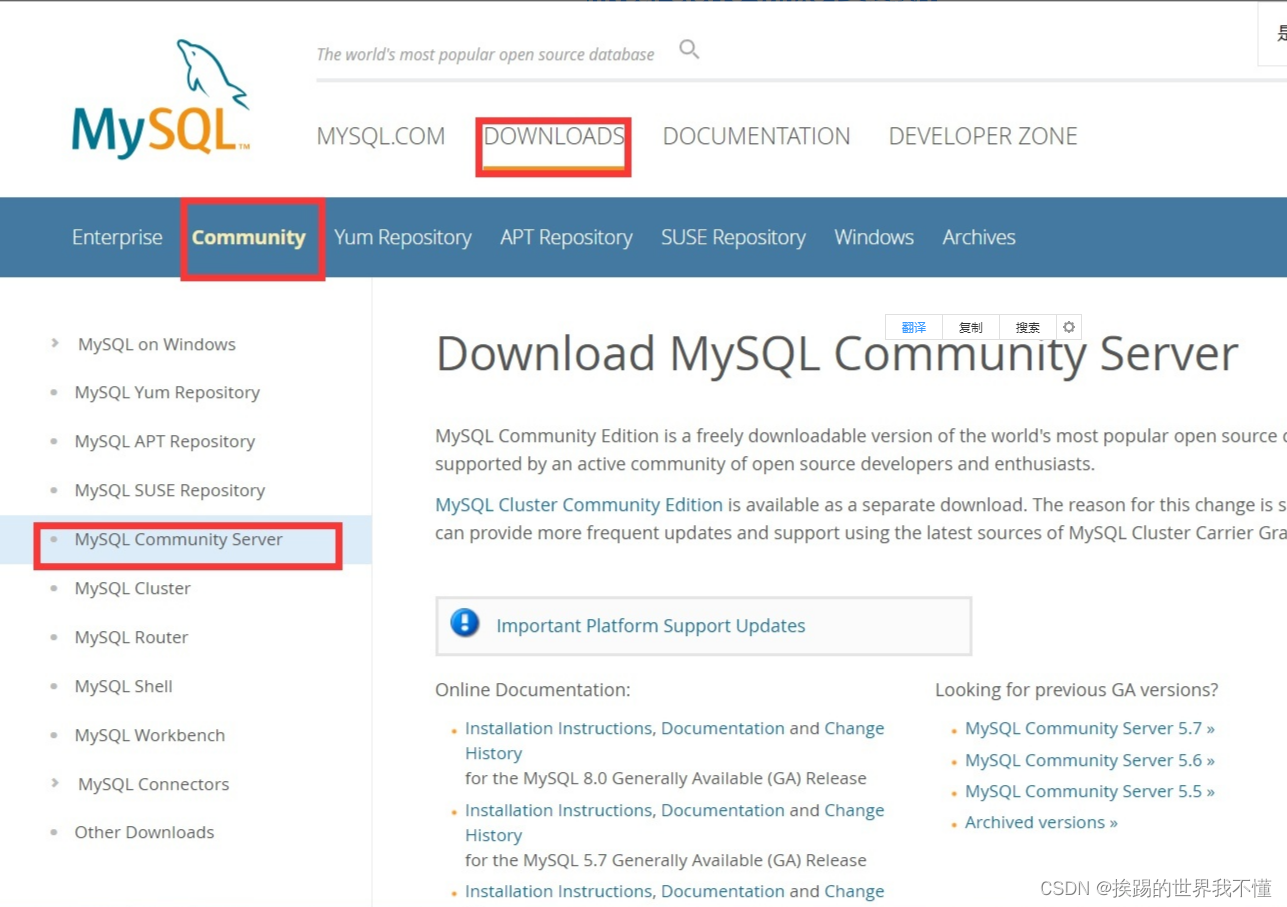Viewport: 1287px width, 907px height.
Task: Open MySQL Community Server 5.7 link
Action: 1090,728
